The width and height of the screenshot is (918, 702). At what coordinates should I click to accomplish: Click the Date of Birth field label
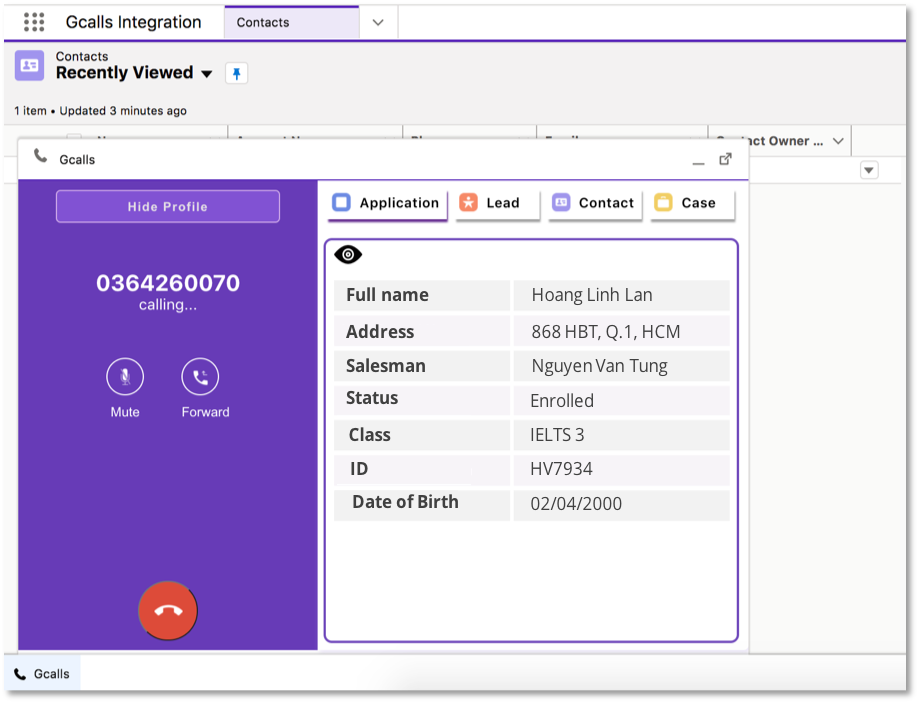pyautogui.click(x=405, y=502)
